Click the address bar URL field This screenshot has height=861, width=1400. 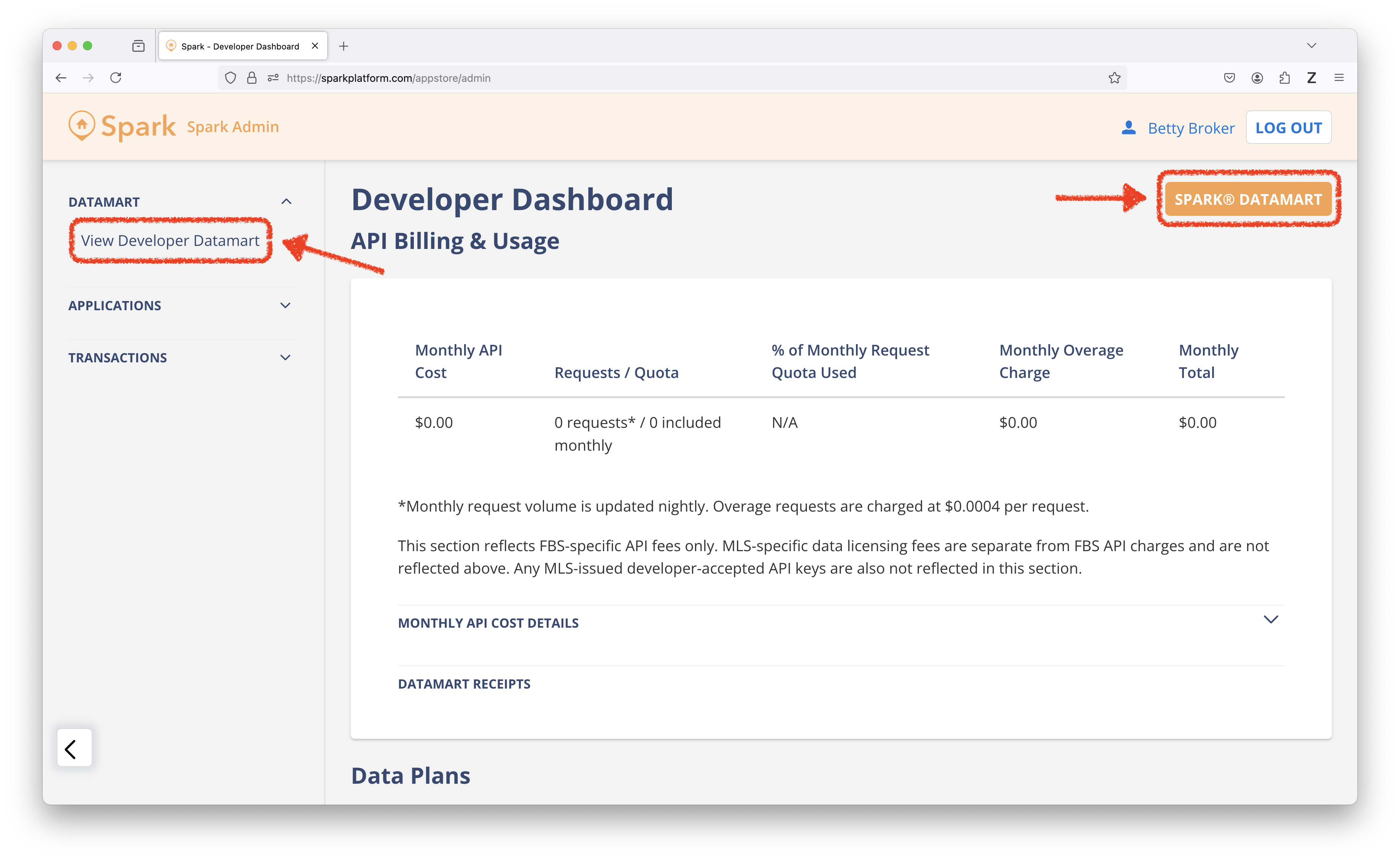(x=671, y=78)
